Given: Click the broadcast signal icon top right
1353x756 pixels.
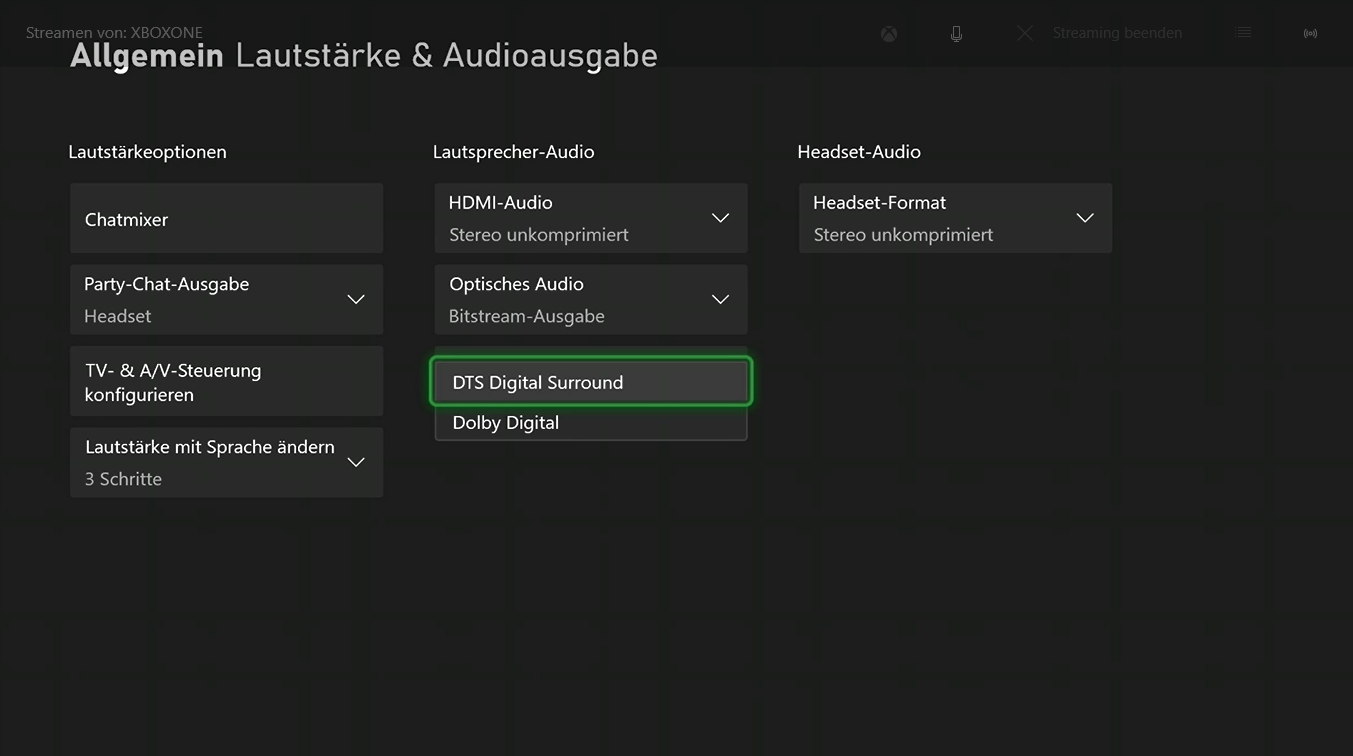Looking at the screenshot, I should tap(1310, 33).
